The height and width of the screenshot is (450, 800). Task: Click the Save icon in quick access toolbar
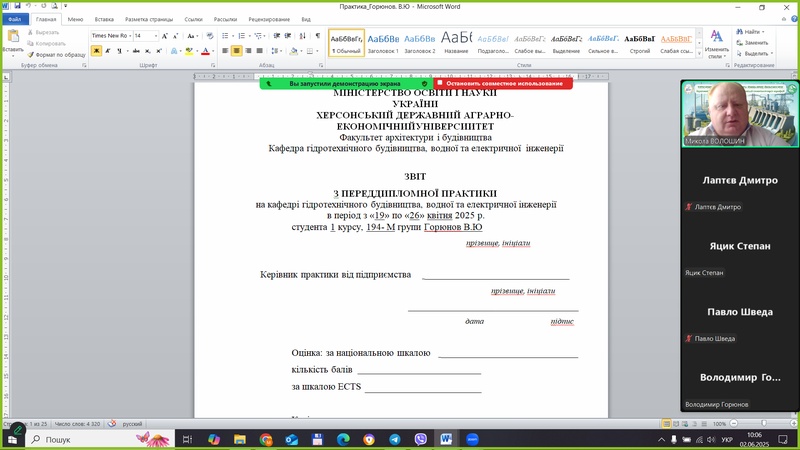(x=17, y=6)
